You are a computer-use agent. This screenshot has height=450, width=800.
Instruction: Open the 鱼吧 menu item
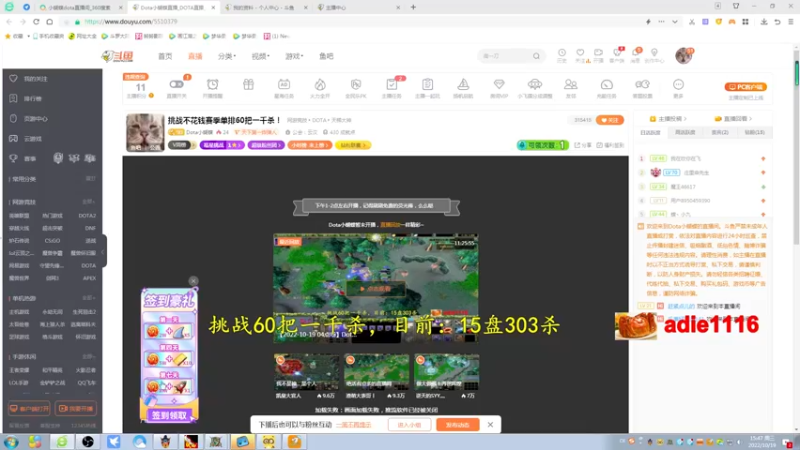pyautogui.click(x=326, y=56)
